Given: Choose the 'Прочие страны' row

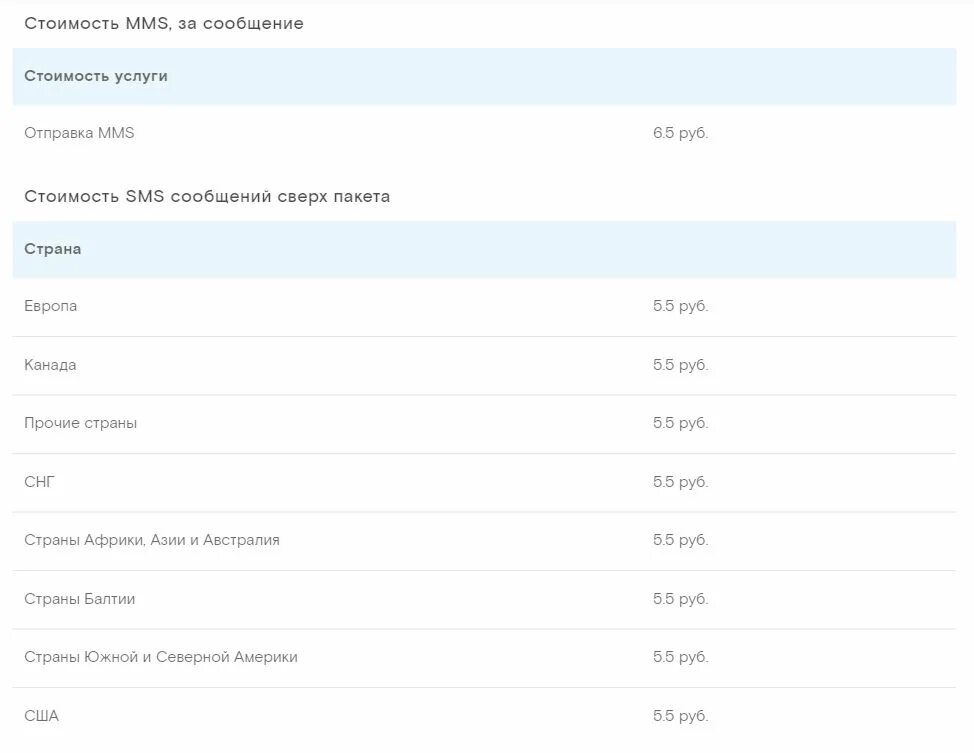Looking at the screenshot, I should (485, 424).
